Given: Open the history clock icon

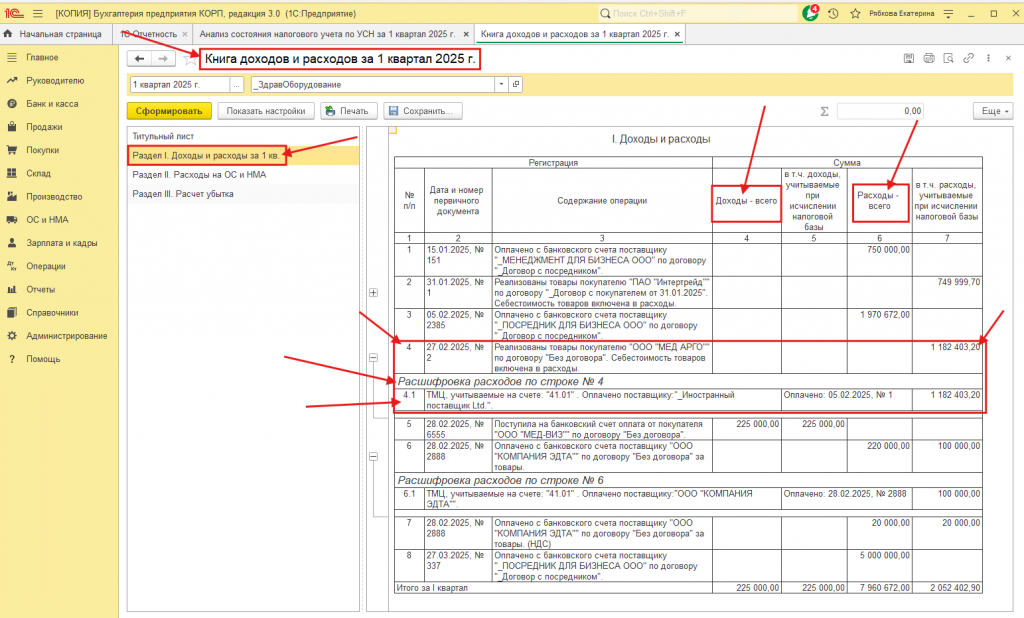Looking at the screenshot, I should [x=833, y=13].
